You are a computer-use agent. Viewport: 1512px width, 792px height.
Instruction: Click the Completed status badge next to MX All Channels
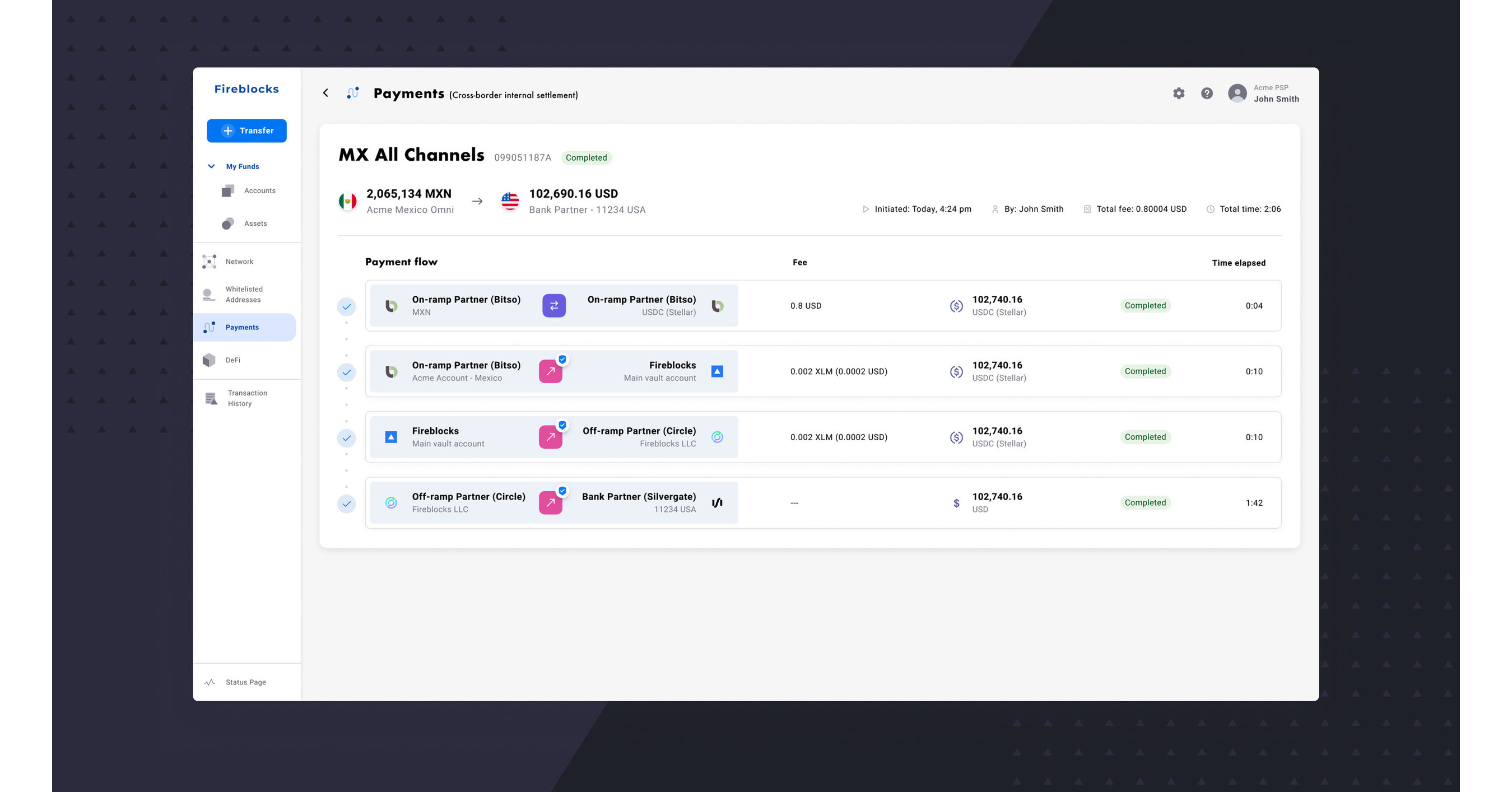pyautogui.click(x=587, y=157)
